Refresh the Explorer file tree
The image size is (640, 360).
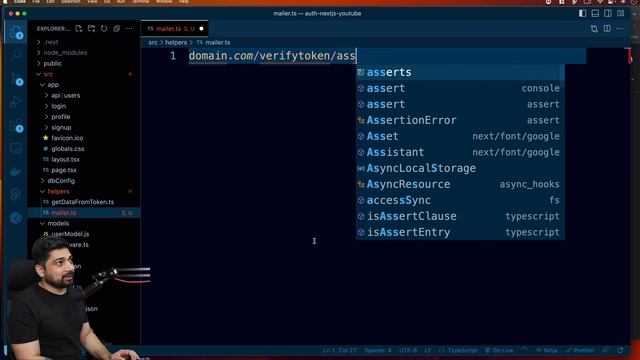coord(104,29)
